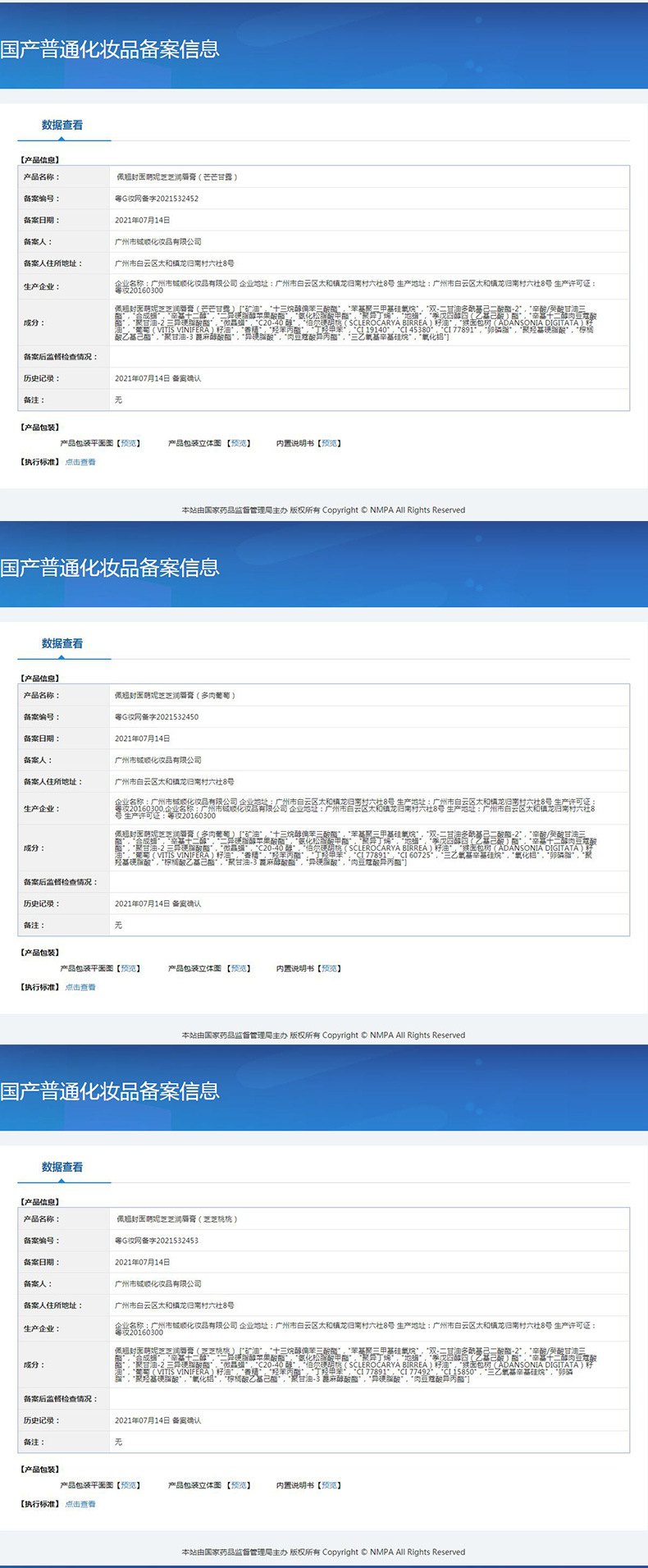648x1568 pixels.
Task: Open 点击查看 执行标准 for 多肉葡萄 record
Action: pyautogui.click(x=80, y=988)
